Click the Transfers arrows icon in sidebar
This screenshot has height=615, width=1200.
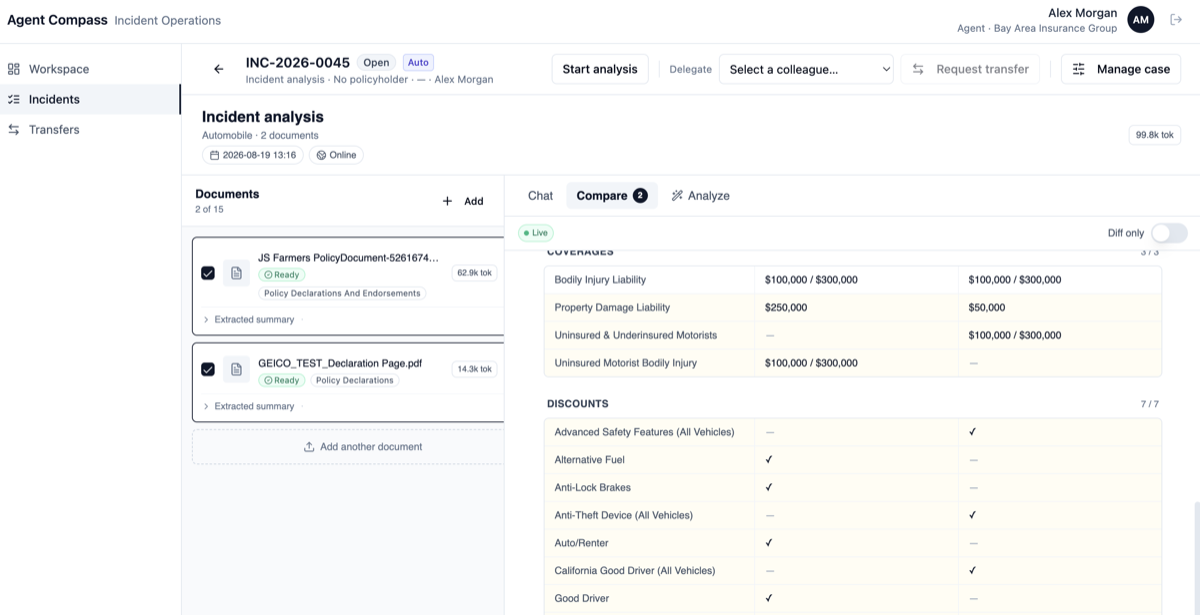(14, 129)
